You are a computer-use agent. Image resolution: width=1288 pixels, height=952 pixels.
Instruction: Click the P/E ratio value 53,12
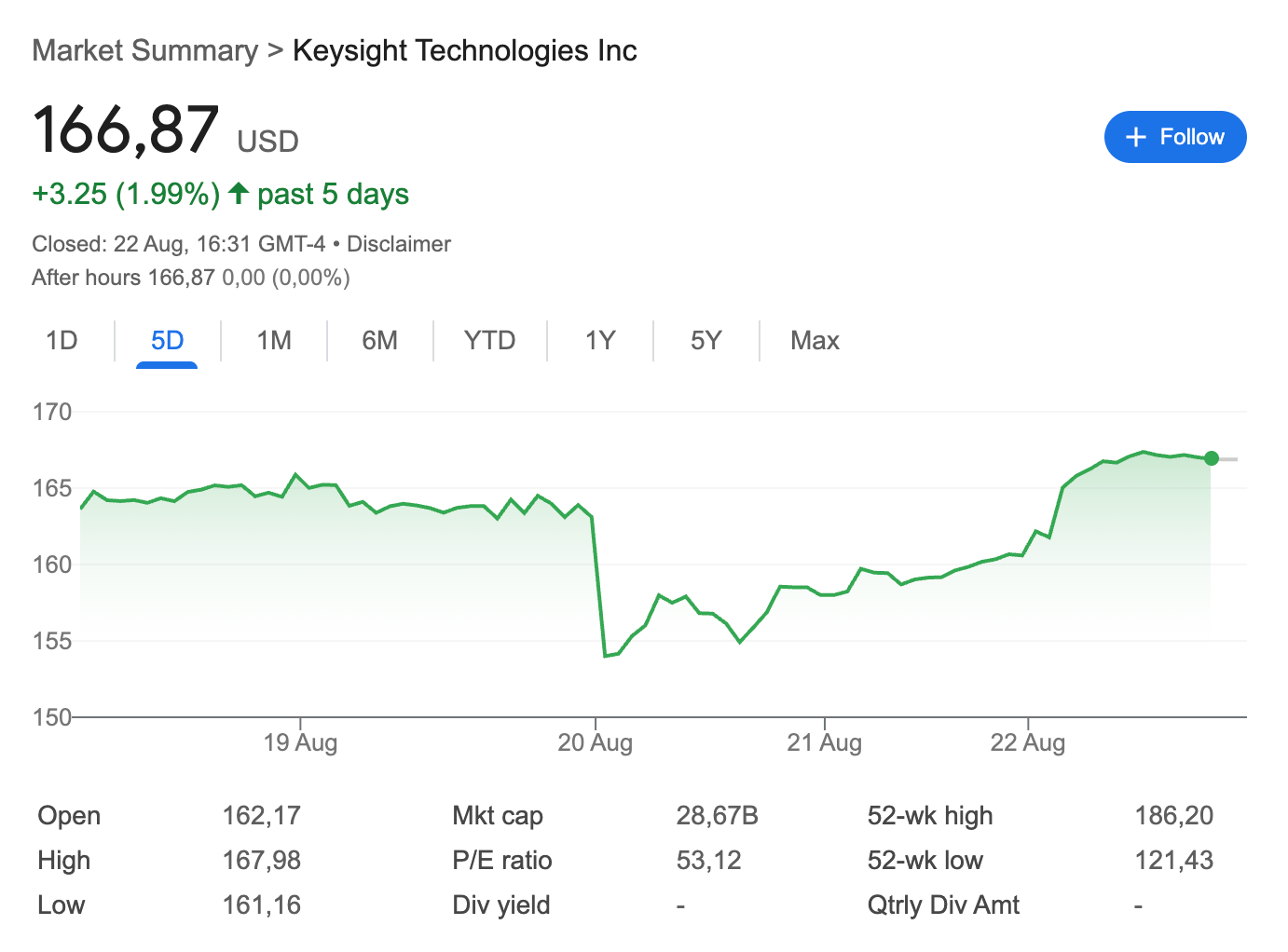(709, 860)
